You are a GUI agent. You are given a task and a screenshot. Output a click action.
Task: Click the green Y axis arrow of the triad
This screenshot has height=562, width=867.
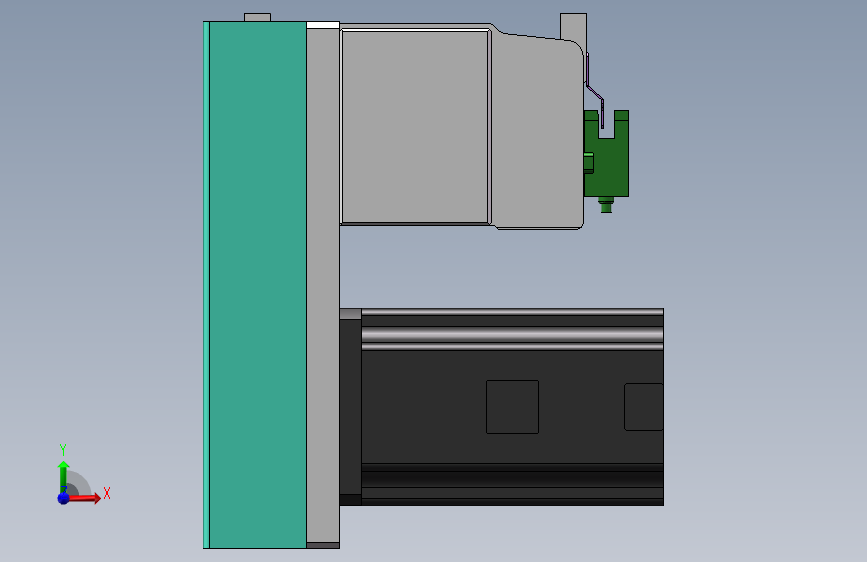[x=63, y=475]
